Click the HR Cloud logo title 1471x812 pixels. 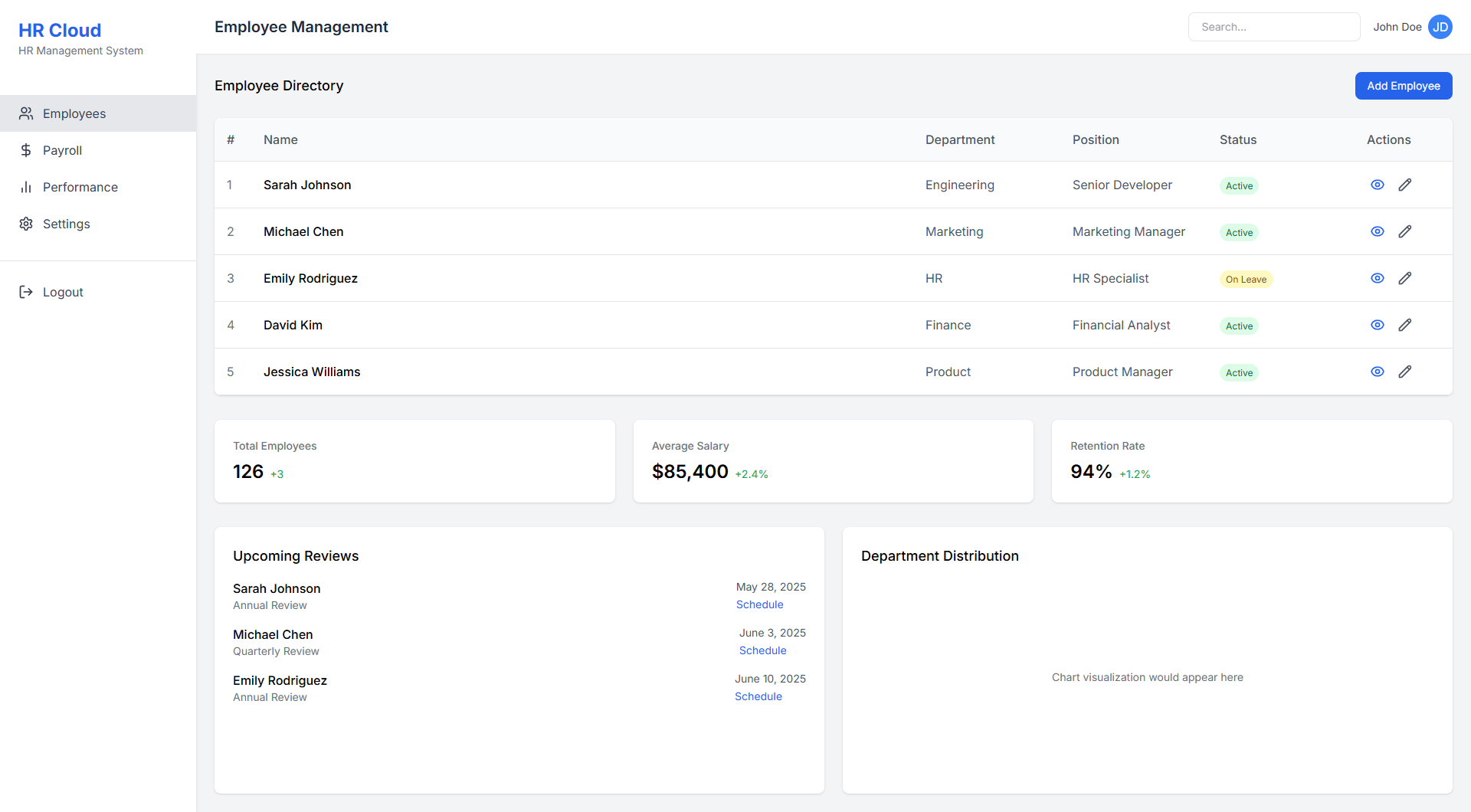tap(60, 30)
